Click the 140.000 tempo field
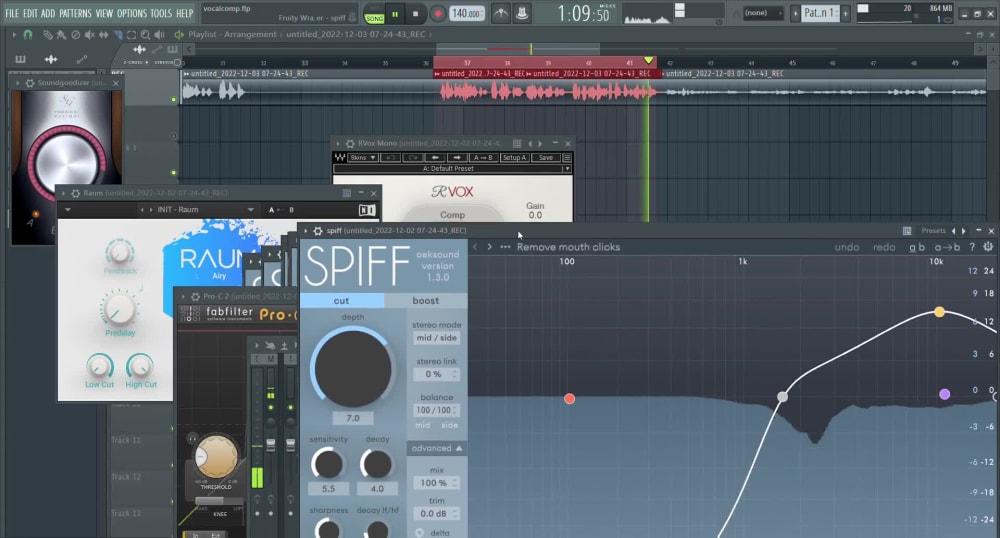This screenshot has width=1000, height=538. coord(467,13)
